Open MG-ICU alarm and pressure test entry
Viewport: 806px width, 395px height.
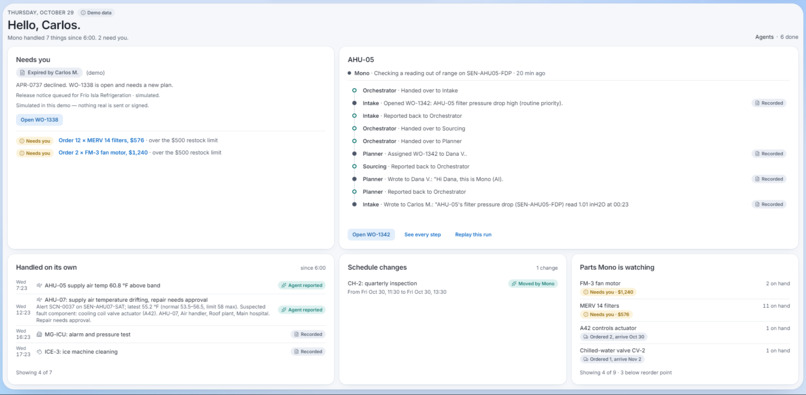click(87, 334)
